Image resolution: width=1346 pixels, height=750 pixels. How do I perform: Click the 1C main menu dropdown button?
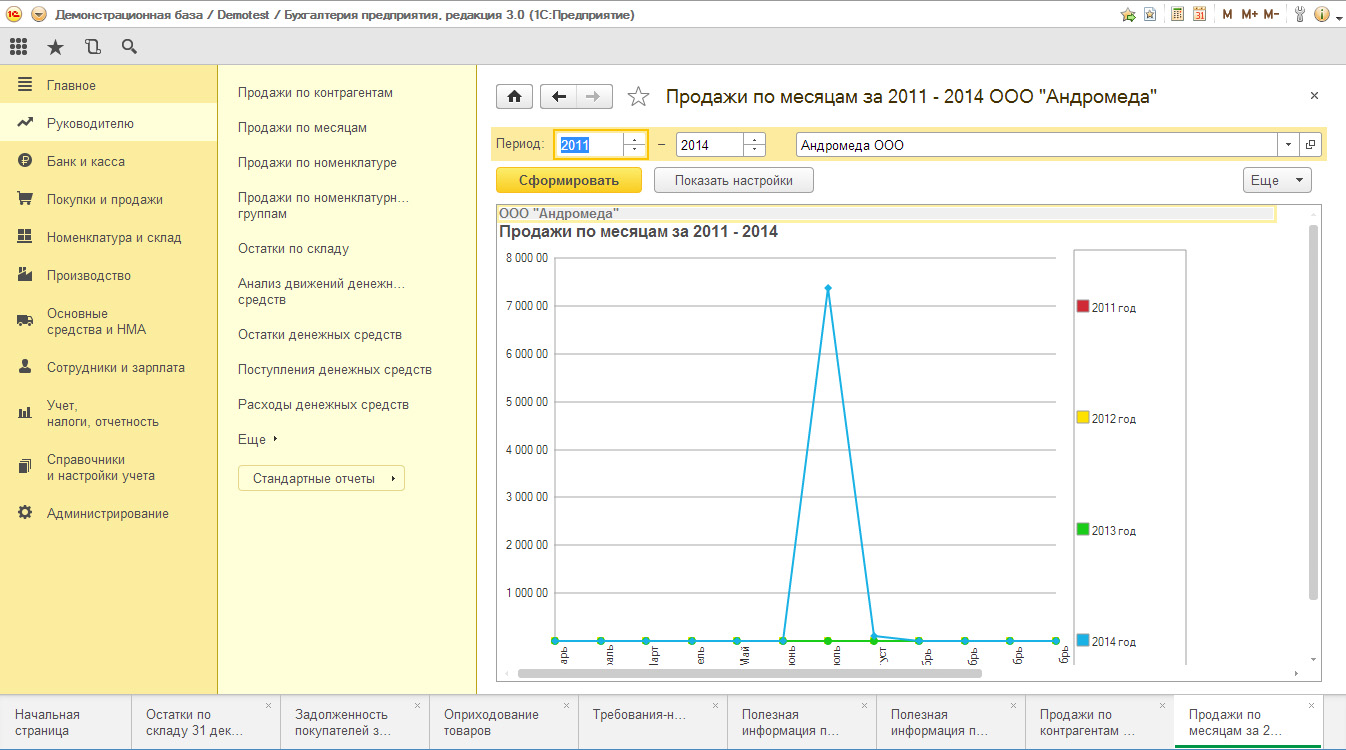pyautogui.click(x=39, y=15)
